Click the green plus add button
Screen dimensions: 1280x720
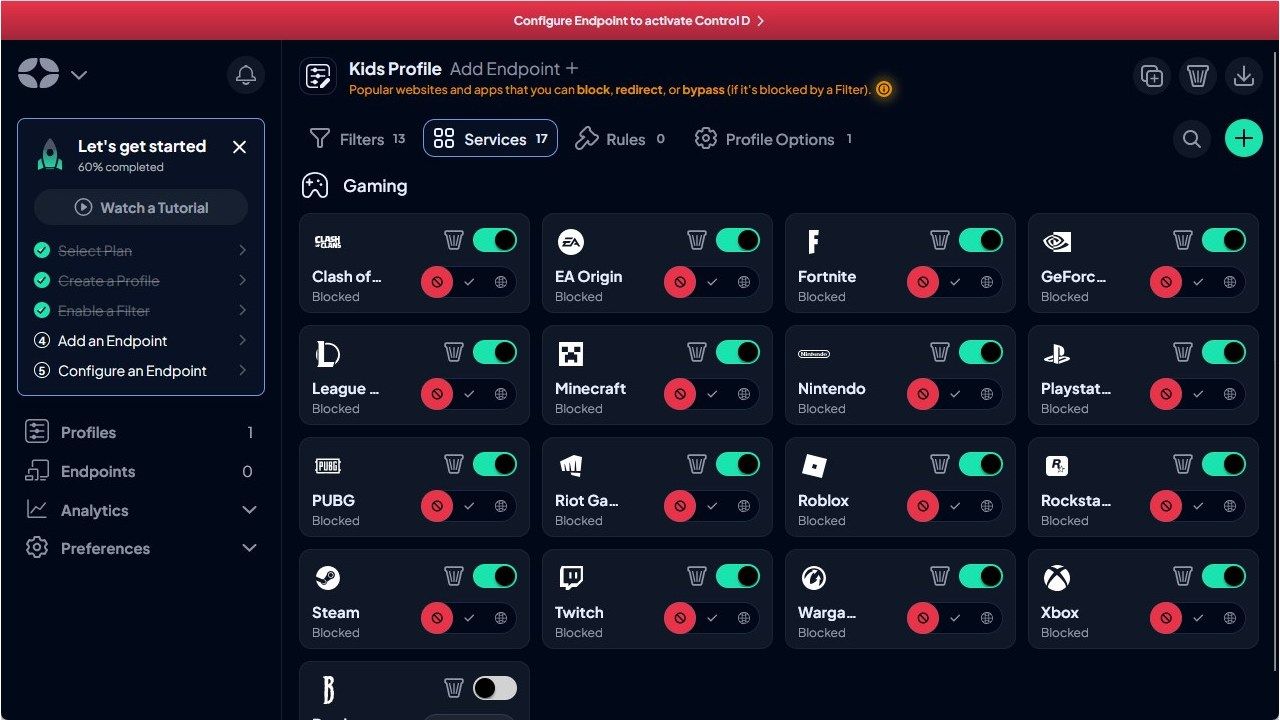point(1244,139)
